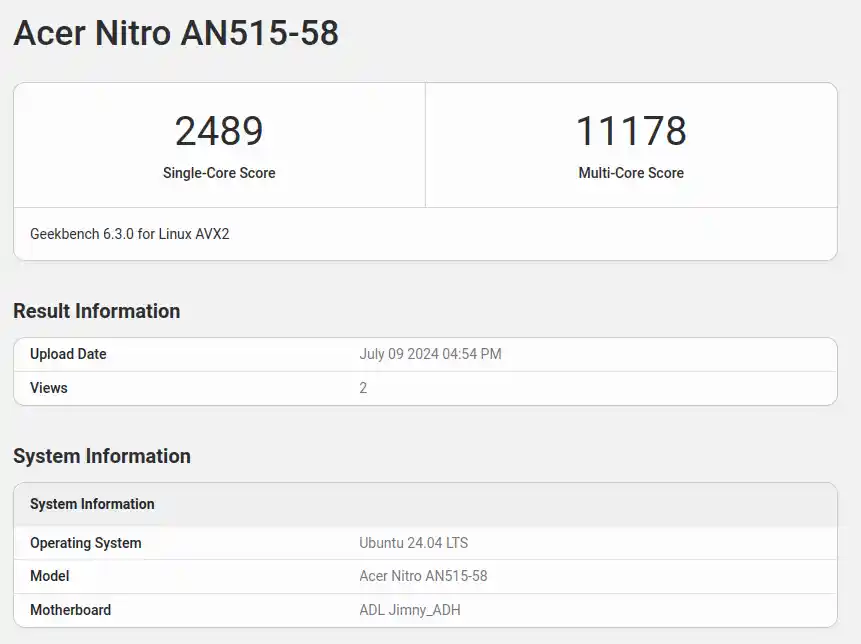The image size is (861, 644).
Task: Click the Operating System row label
Action: [x=86, y=543]
